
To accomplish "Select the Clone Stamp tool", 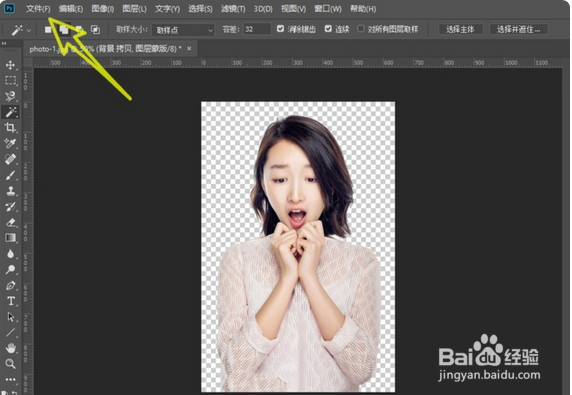I will click(10, 191).
